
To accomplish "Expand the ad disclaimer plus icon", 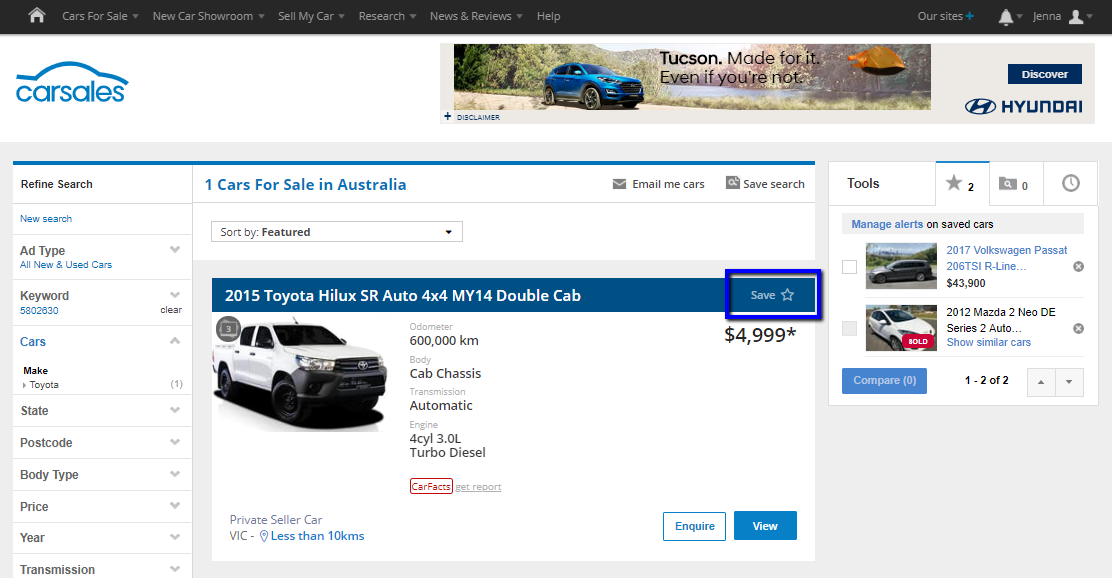I will (x=447, y=116).
